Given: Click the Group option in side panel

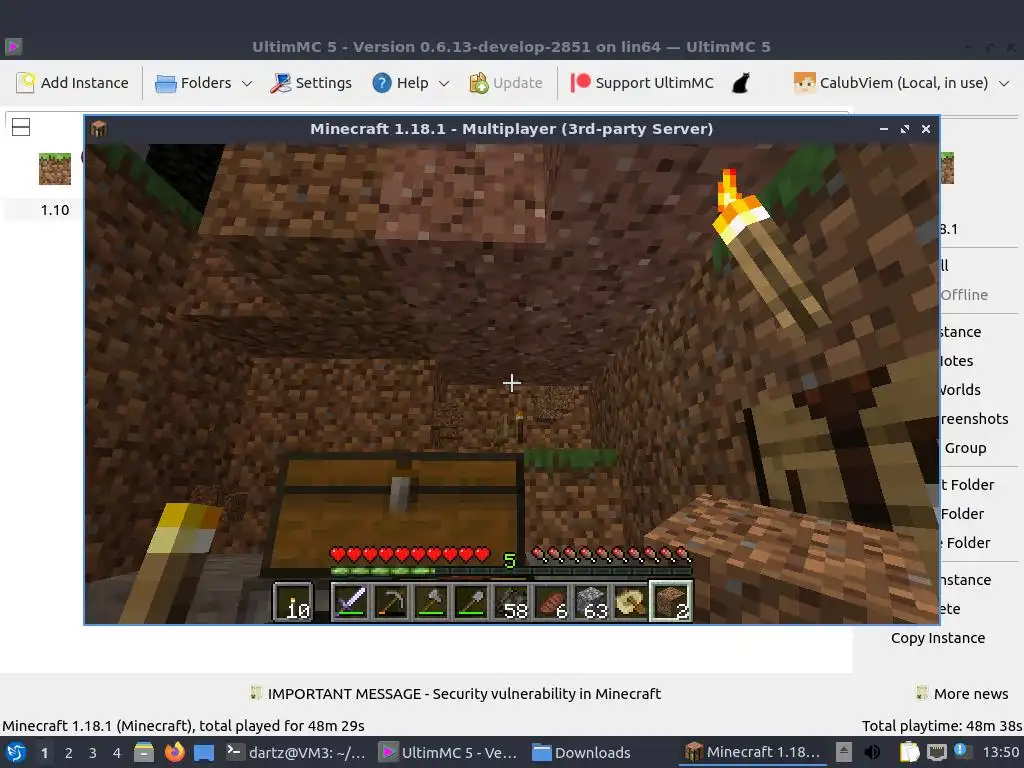Looking at the screenshot, I should [x=965, y=448].
